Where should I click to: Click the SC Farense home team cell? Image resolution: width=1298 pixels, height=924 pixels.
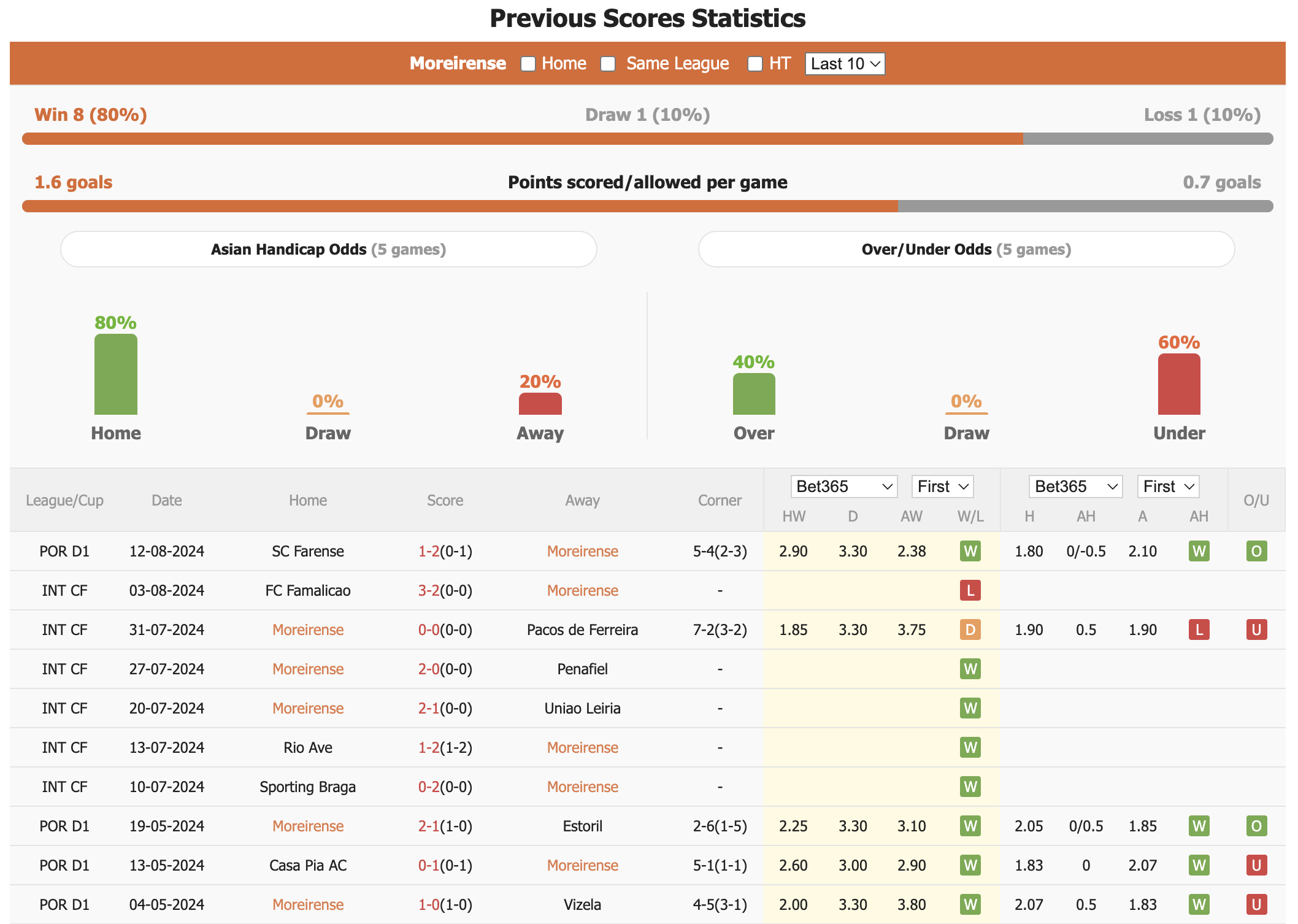308,551
